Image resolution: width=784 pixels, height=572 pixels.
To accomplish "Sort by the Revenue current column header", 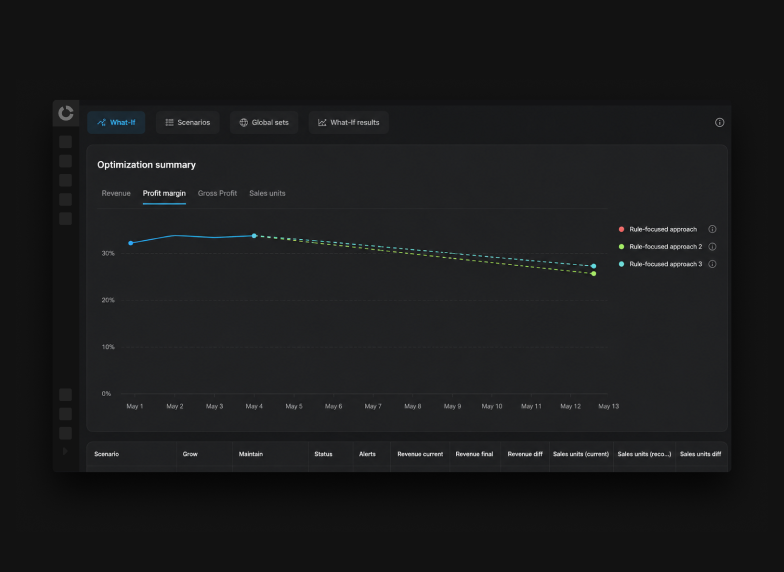I will point(420,454).
